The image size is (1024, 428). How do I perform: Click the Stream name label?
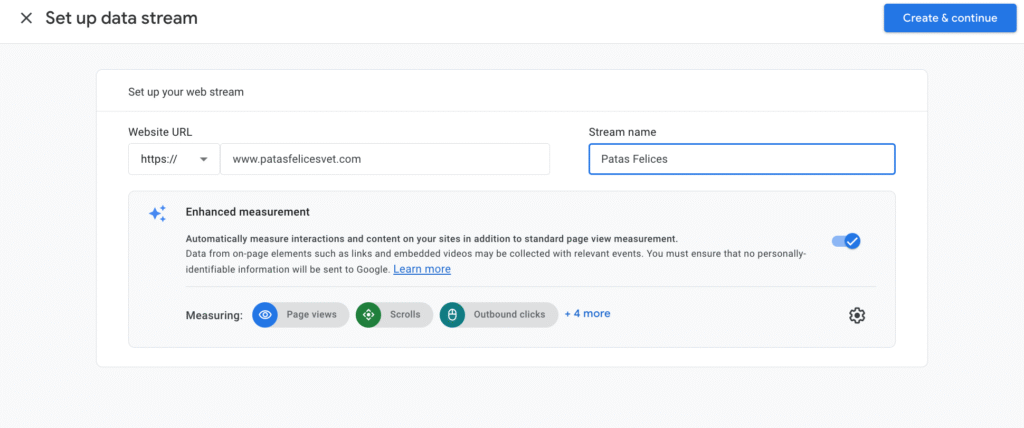(622, 132)
